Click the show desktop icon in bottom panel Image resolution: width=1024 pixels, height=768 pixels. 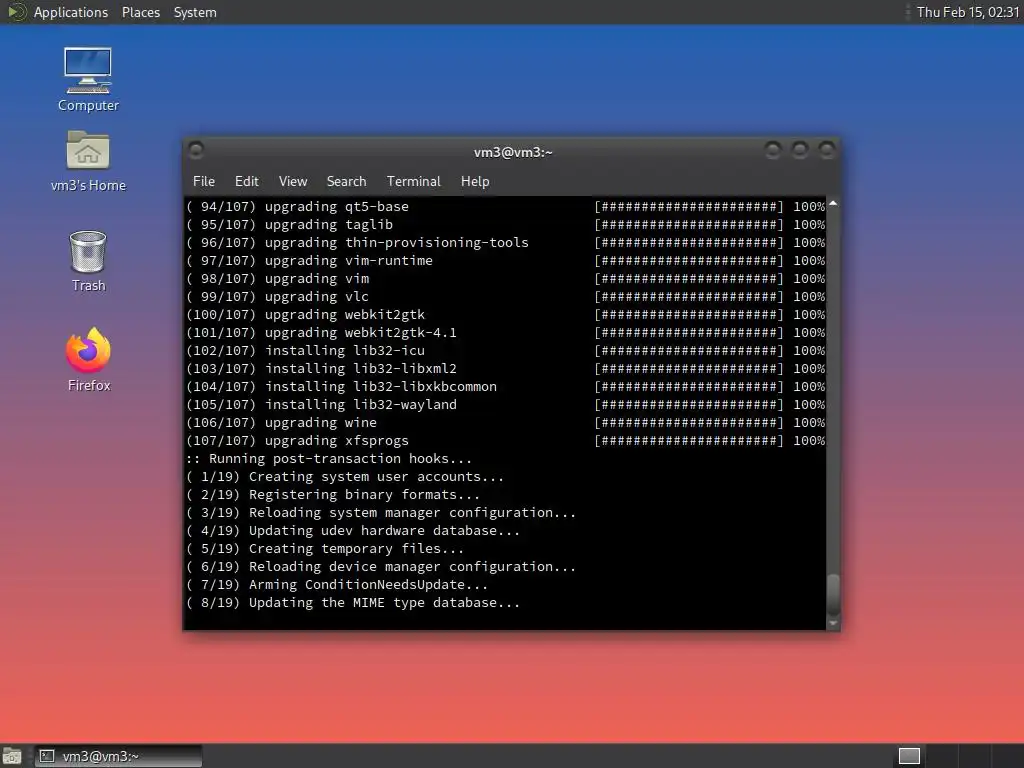[12, 756]
